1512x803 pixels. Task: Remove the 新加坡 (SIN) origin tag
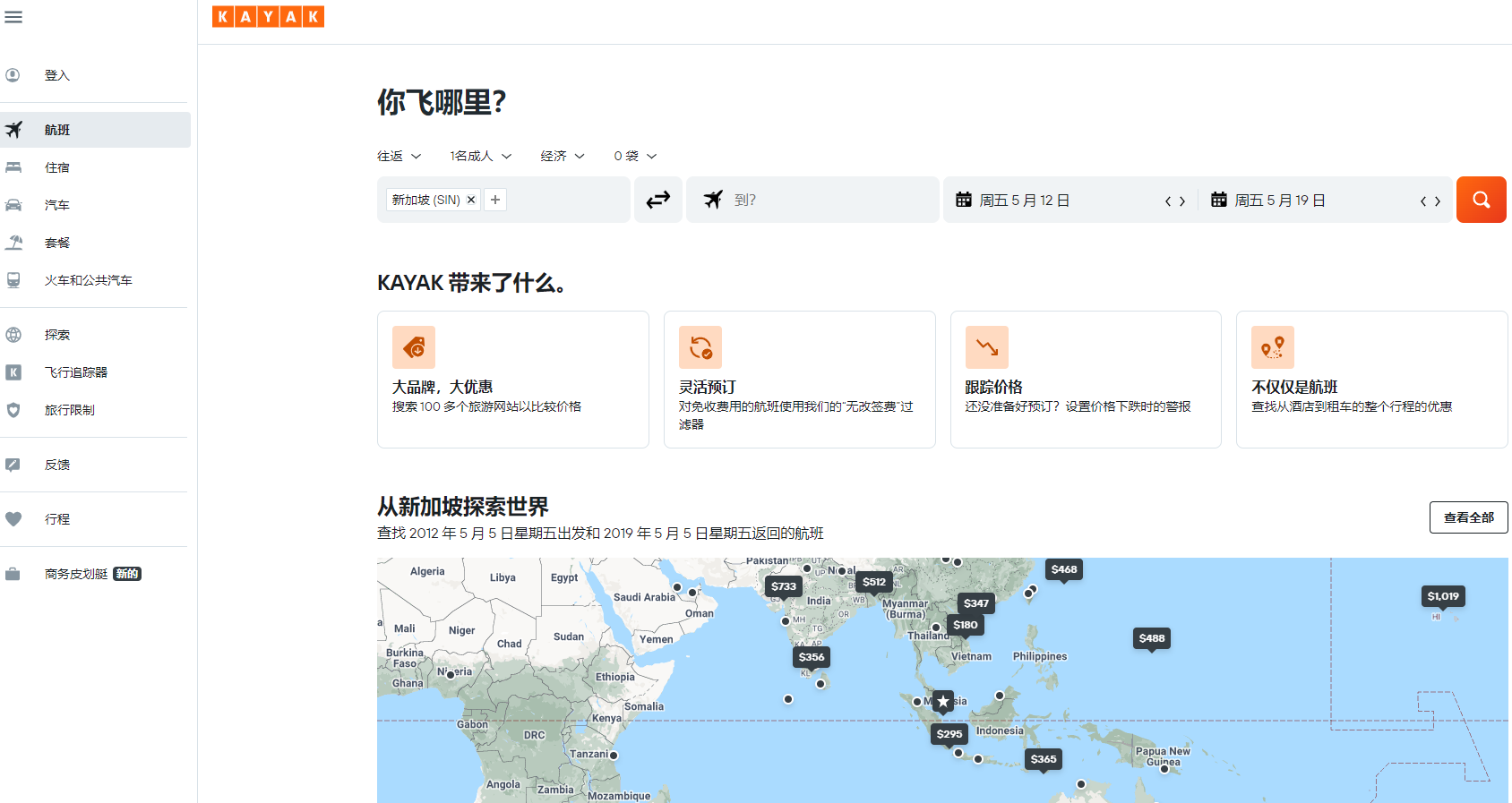471,200
